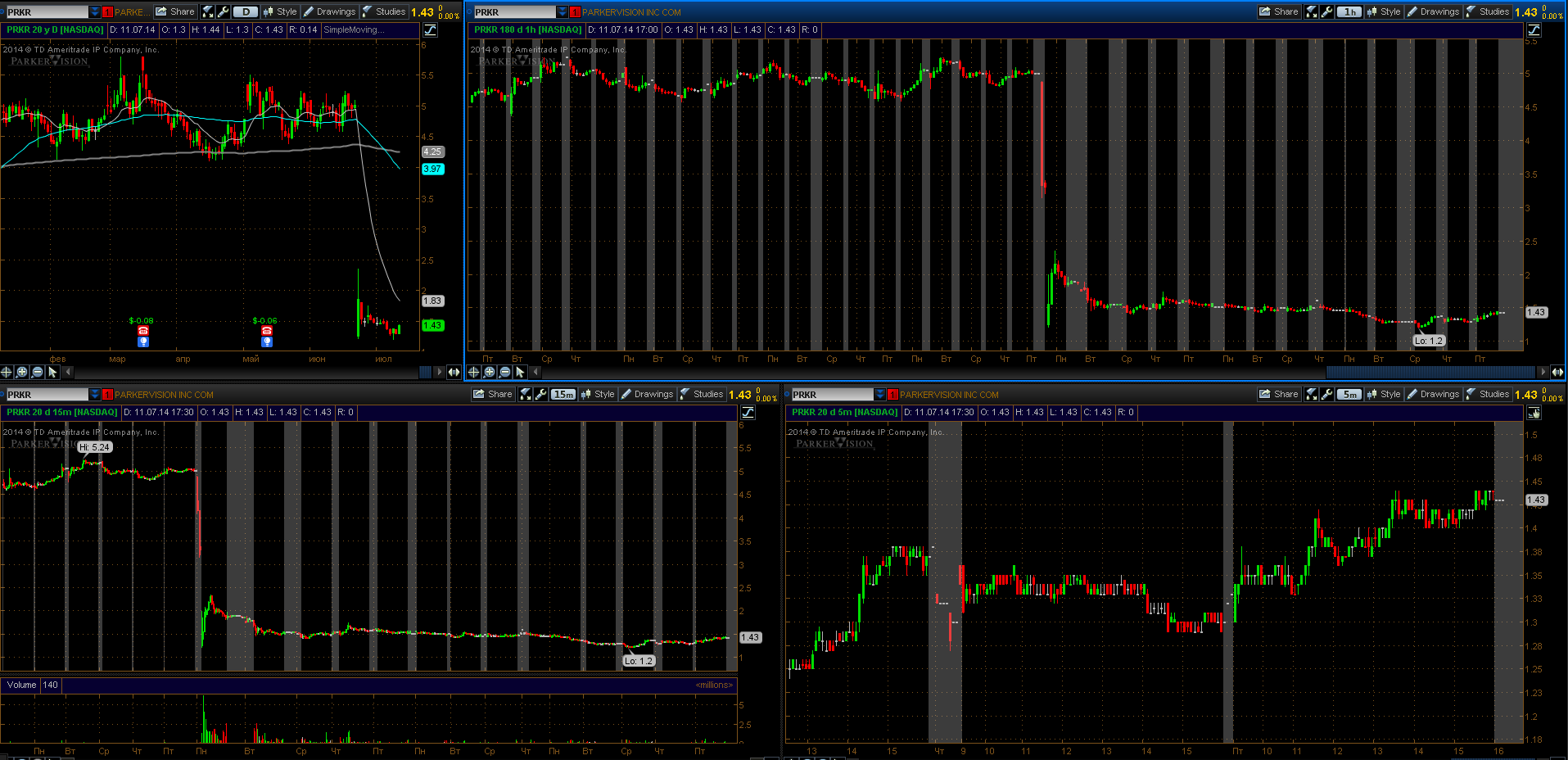Click the daily chart time scrollbar thumb

(x=425, y=372)
